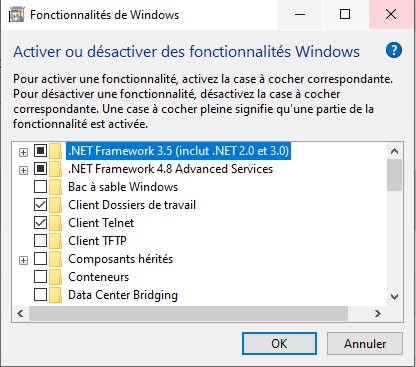This screenshot has height=367, width=416.
Task: Click the Windows Features title bar icon
Action: 16,15
